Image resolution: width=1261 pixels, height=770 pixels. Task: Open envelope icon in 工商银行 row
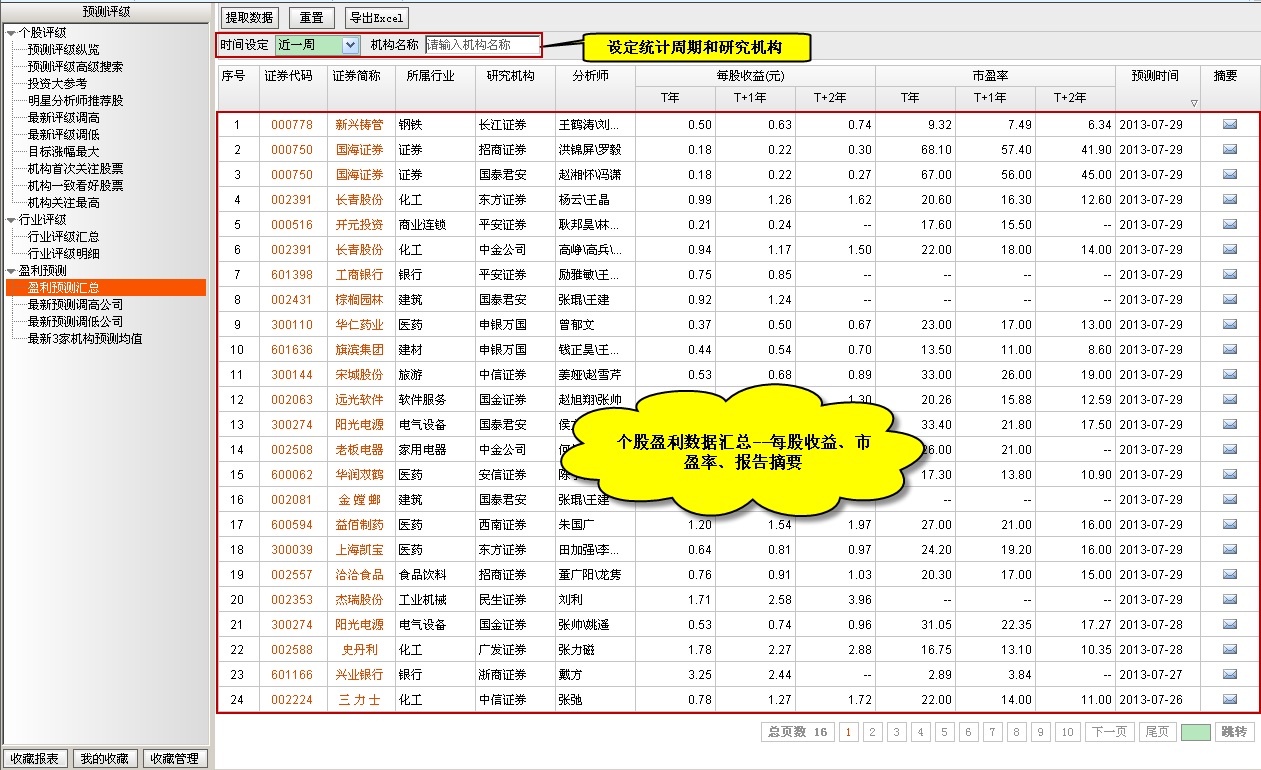coord(1229,275)
